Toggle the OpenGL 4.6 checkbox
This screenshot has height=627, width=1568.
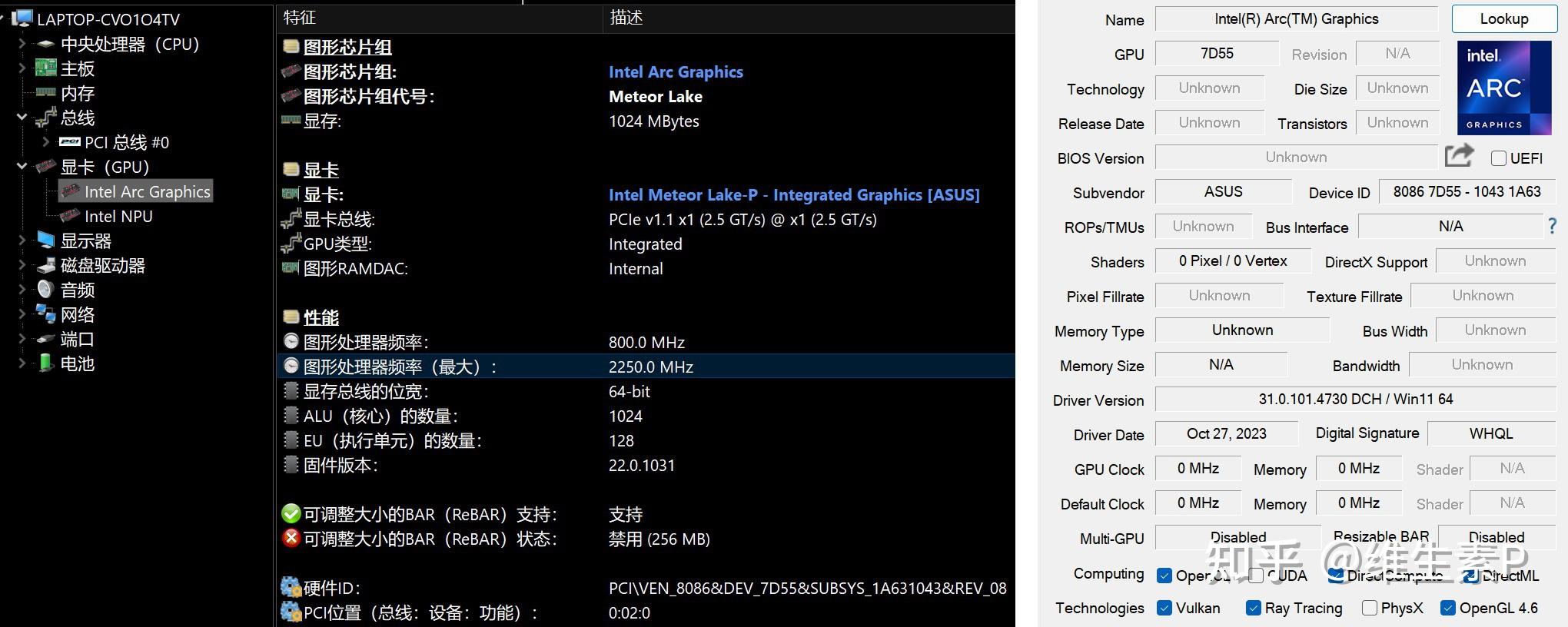click(1448, 608)
